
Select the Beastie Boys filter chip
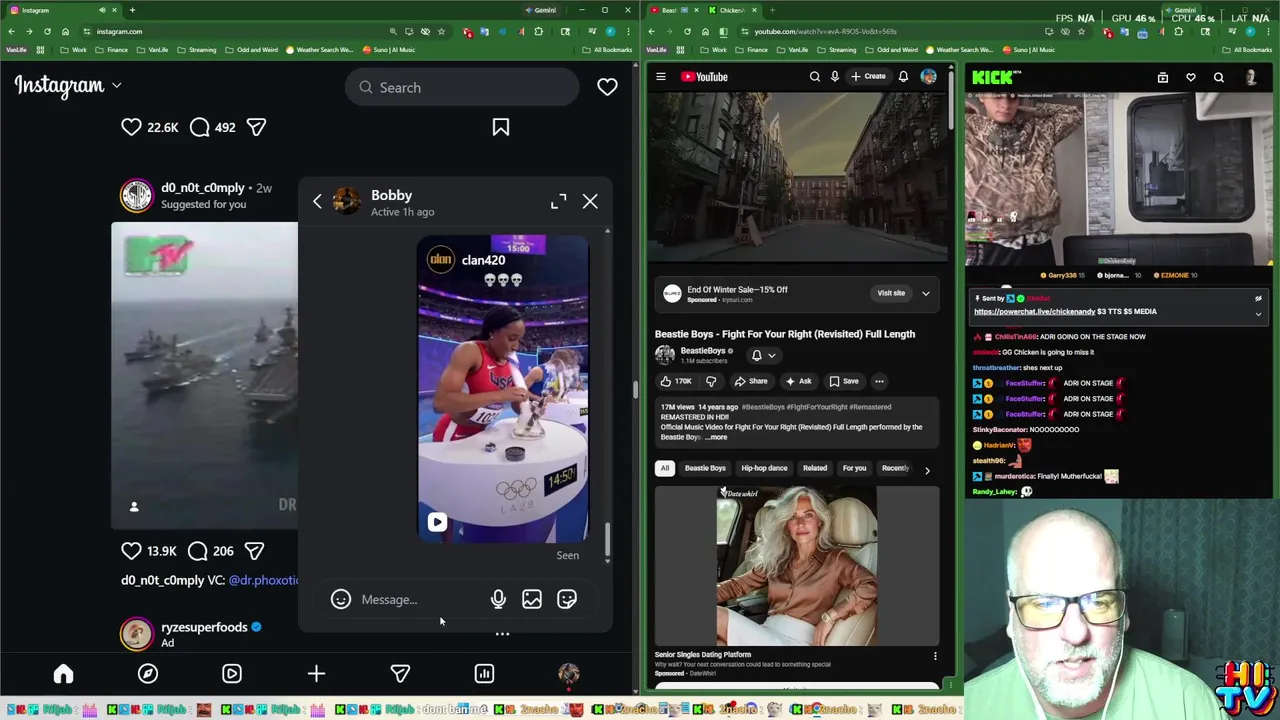coord(705,468)
